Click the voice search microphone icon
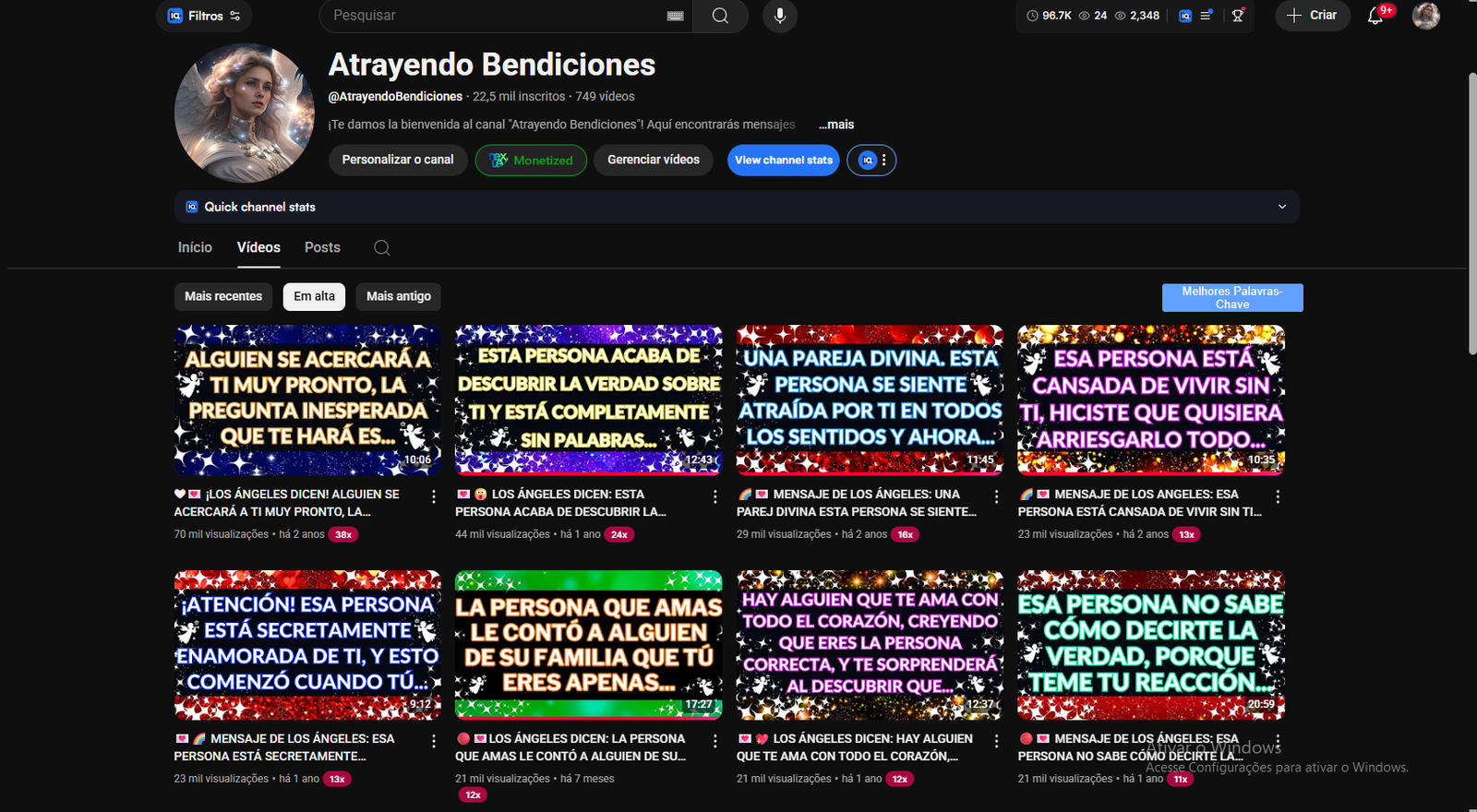This screenshot has height=812, width=1477. pyautogui.click(x=780, y=16)
